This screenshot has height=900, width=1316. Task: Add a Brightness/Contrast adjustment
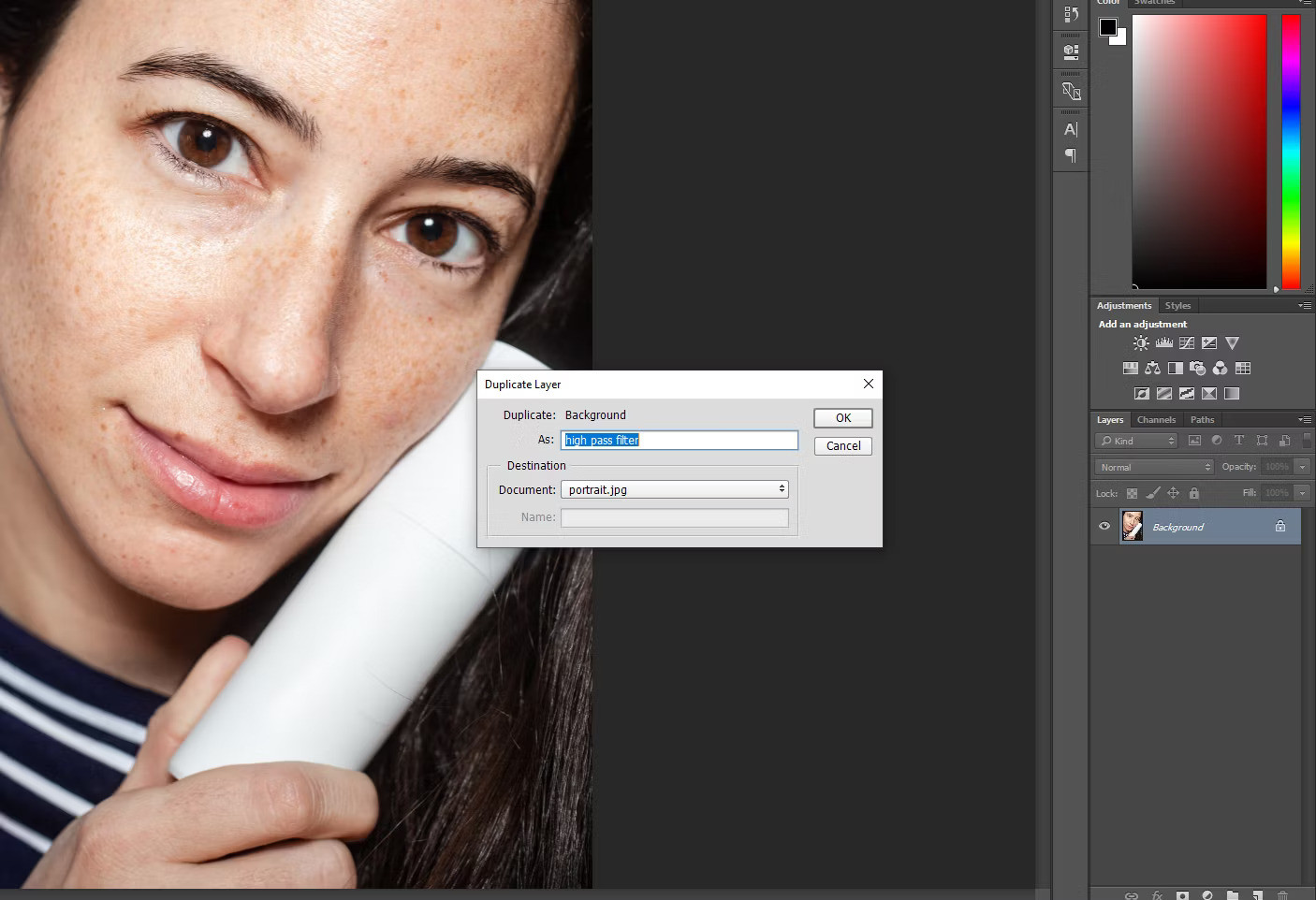click(x=1141, y=343)
